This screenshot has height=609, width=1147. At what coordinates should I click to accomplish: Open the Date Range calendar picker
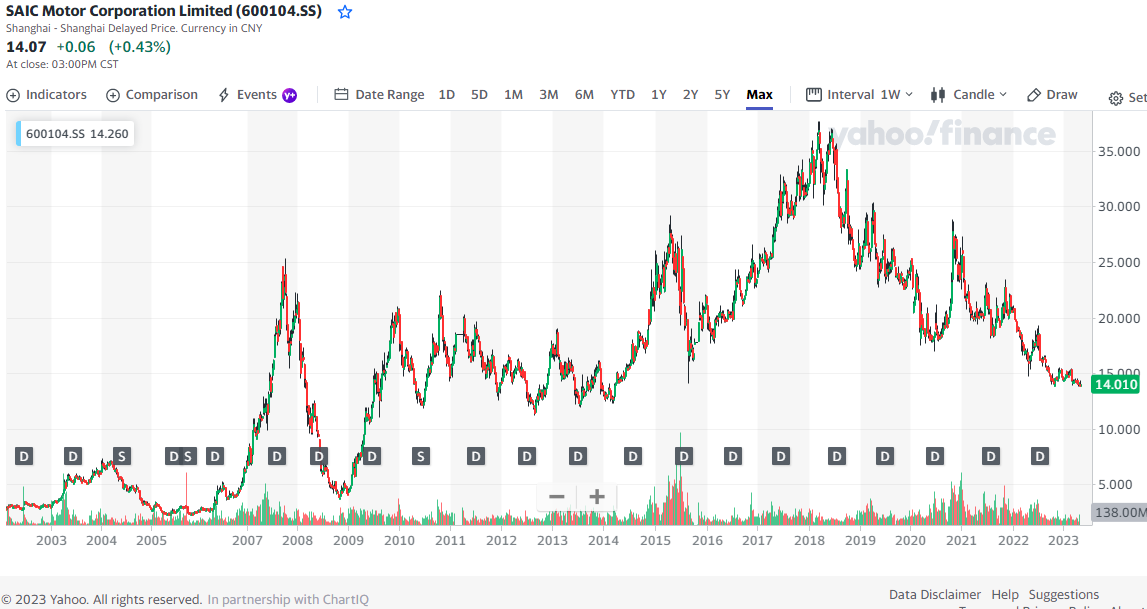pyautogui.click(x=379, y=94)
